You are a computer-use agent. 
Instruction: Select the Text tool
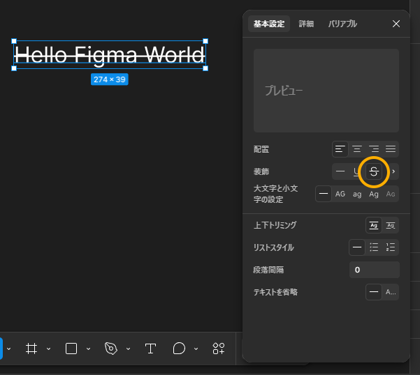coord(151,349)
